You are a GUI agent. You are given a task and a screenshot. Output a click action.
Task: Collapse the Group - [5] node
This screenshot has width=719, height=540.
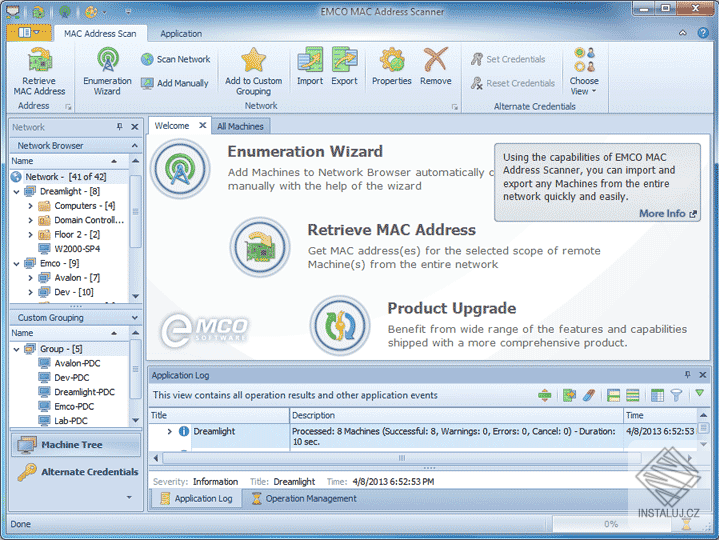[17, 349]
